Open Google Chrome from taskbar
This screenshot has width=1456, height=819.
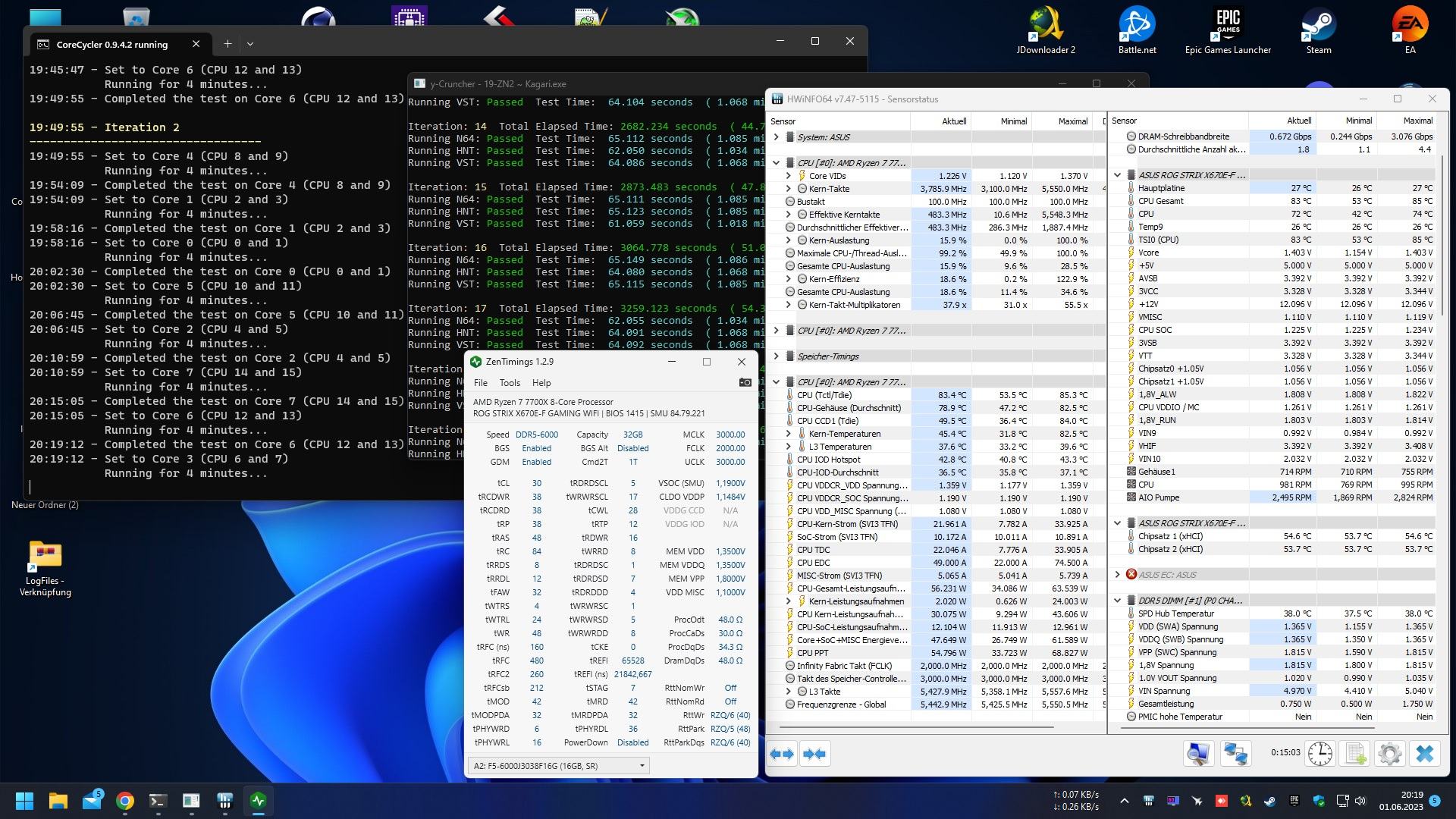125,801
